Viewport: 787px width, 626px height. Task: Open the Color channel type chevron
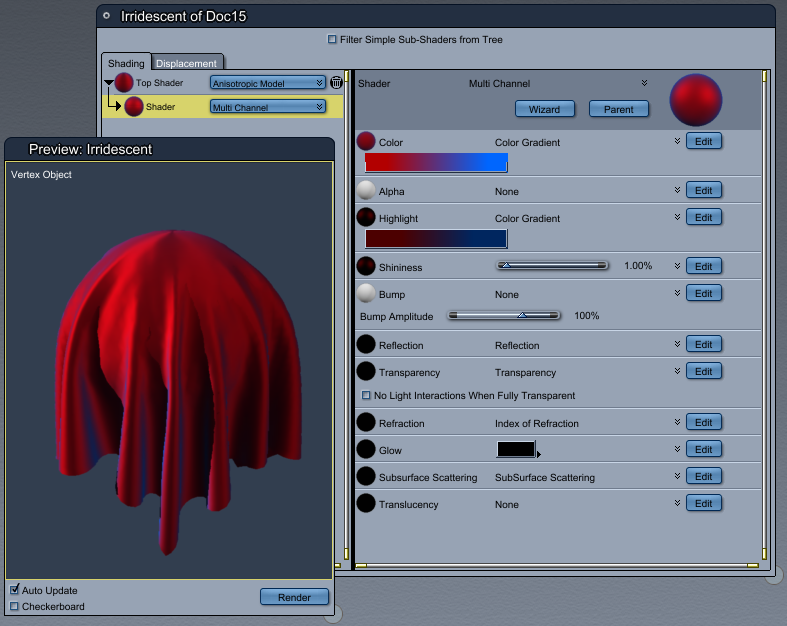point(677,141)
